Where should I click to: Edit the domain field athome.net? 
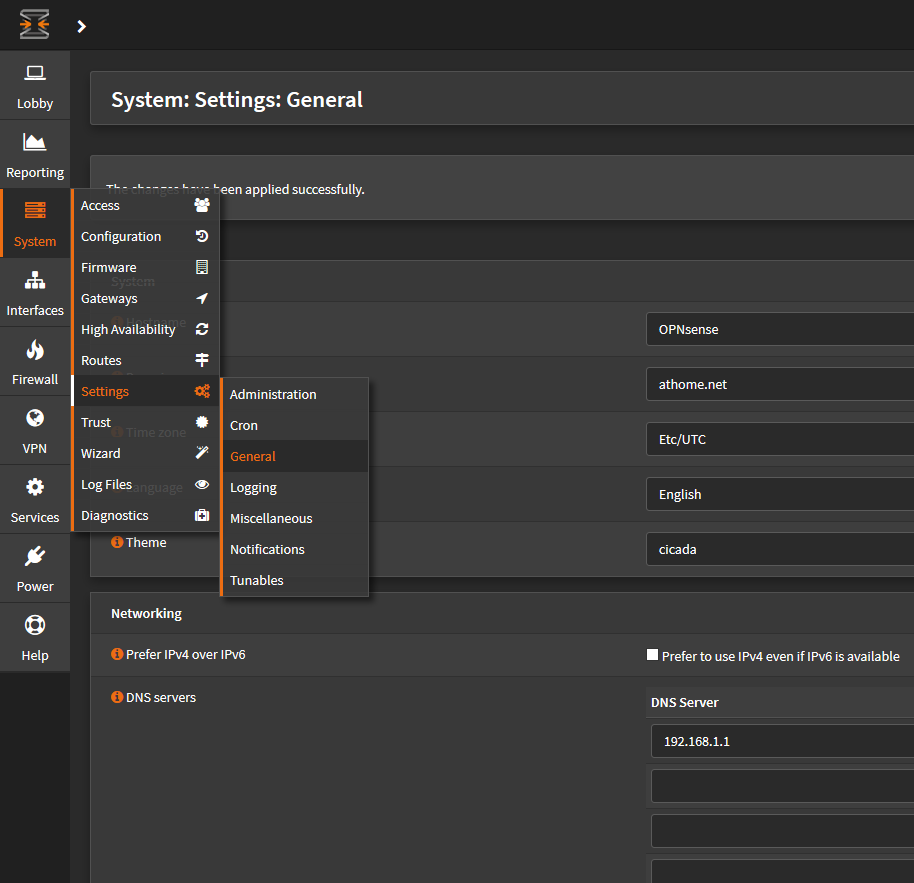point(780,384)
